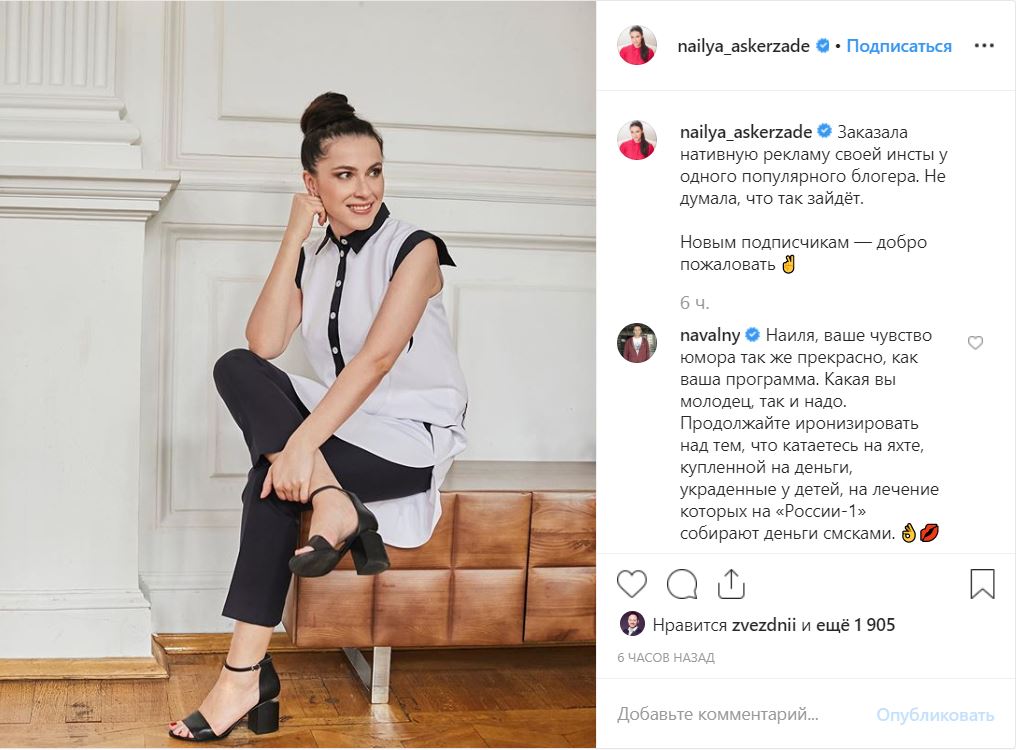Open the three-dots more options menu
Viewport: 1016px width, 750px height.
pyautogui.click(x=984, y=45)
